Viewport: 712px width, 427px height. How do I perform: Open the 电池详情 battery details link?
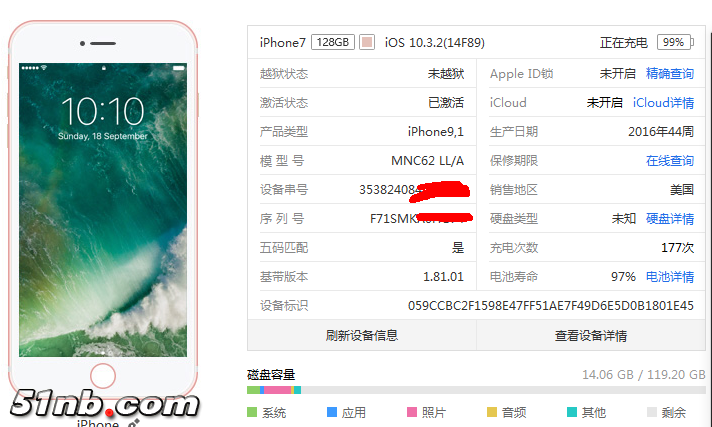point(670,277)
